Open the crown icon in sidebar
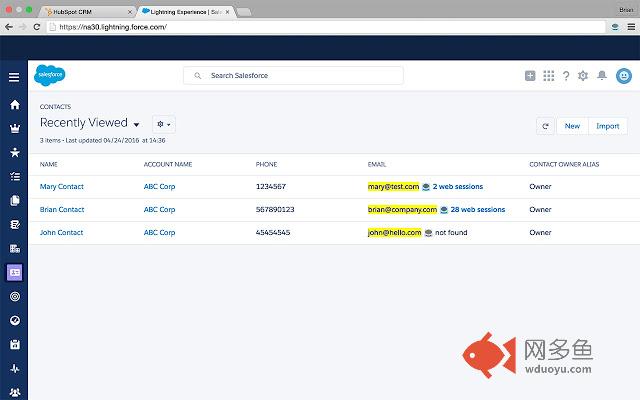Screen dimensions: 640x400 tap(15, 129)
